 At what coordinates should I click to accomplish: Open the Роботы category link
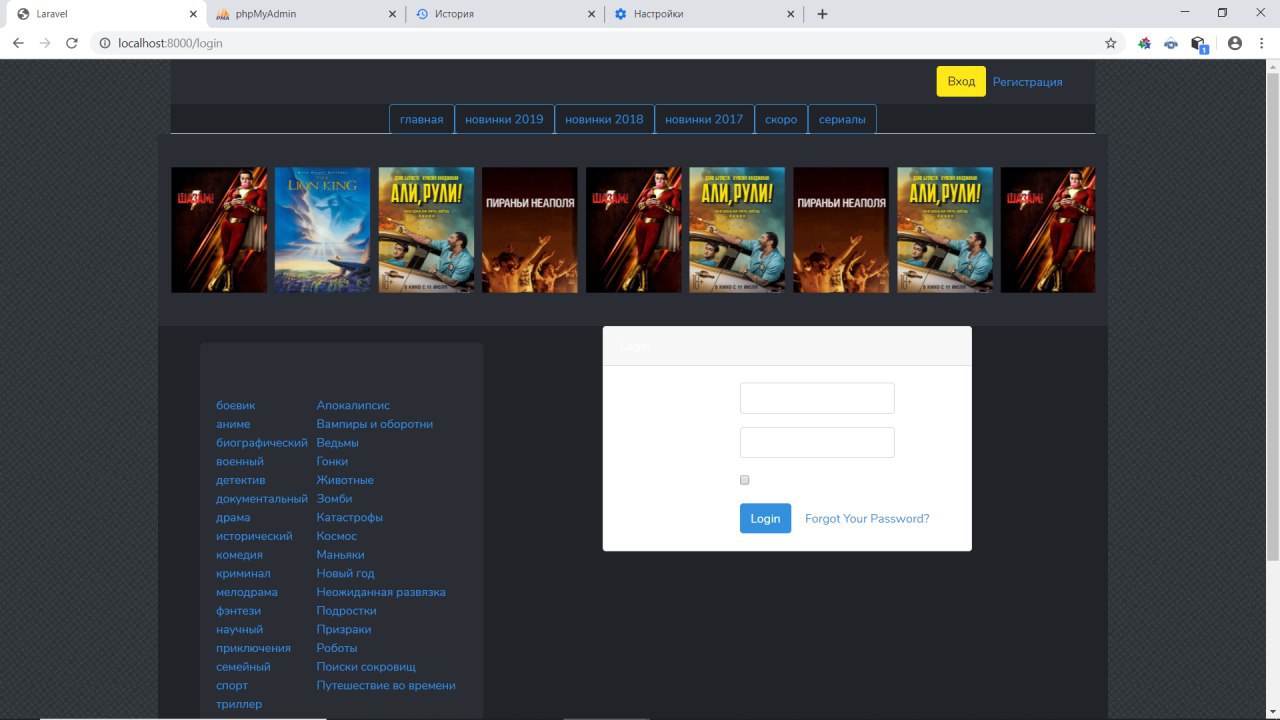click(x=336, y=648)
